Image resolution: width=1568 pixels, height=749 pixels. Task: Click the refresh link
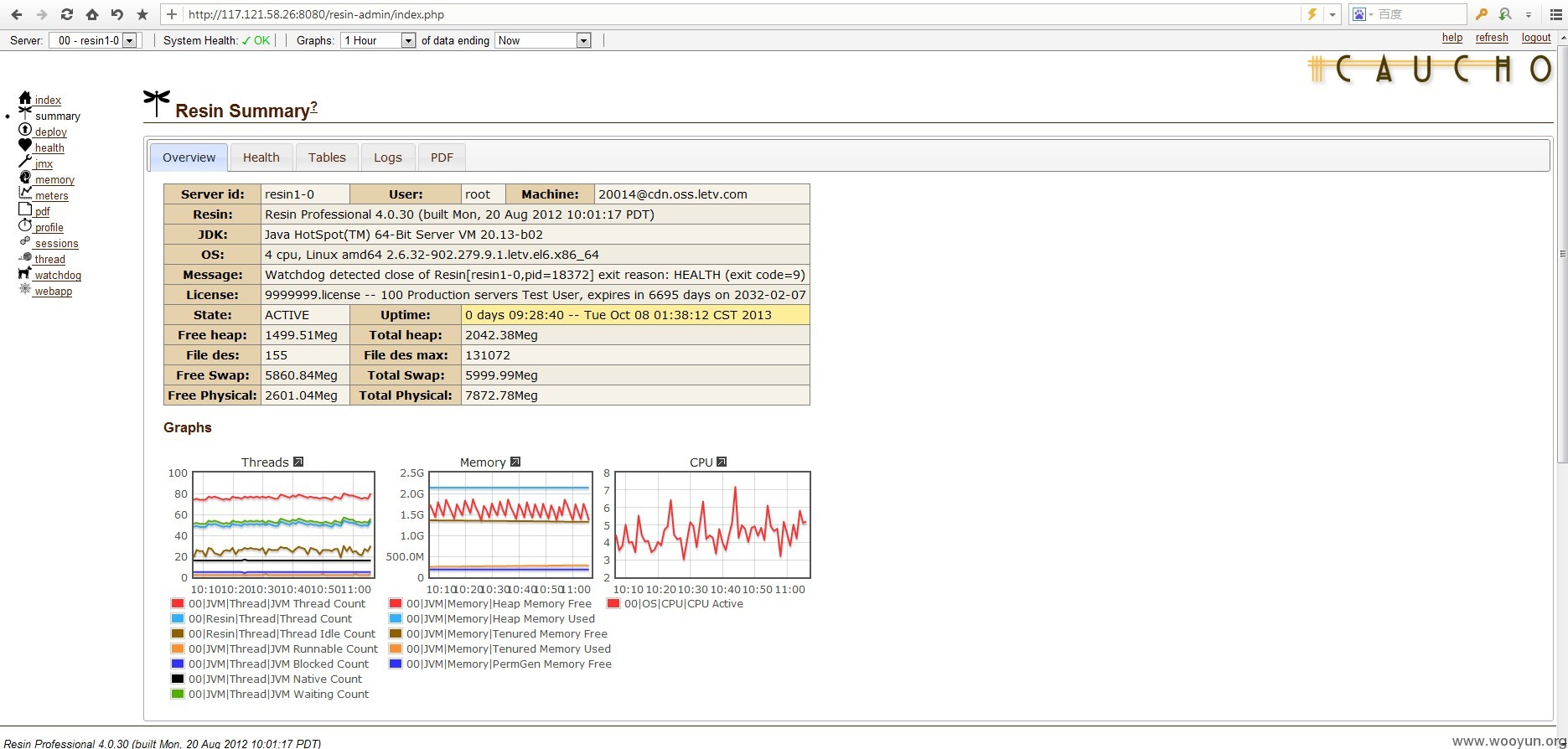tap(1492, 38)
